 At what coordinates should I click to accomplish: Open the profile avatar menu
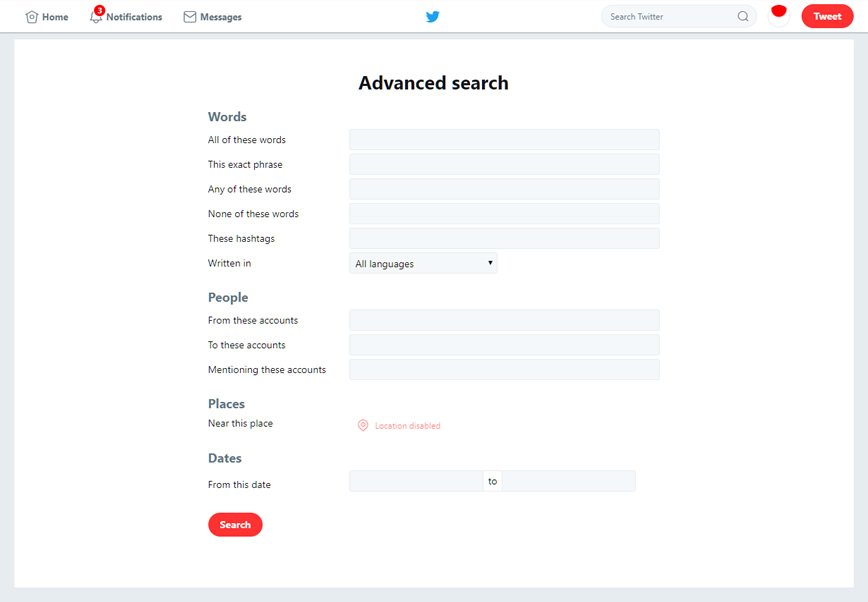pyautogui.click(x=779, y=16)
